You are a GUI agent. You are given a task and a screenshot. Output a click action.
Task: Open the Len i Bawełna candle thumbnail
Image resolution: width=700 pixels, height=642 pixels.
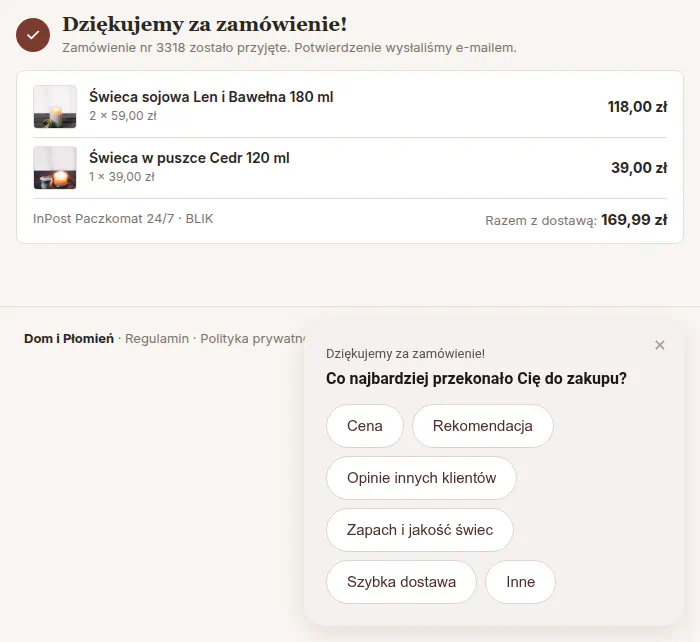[55, 107]
